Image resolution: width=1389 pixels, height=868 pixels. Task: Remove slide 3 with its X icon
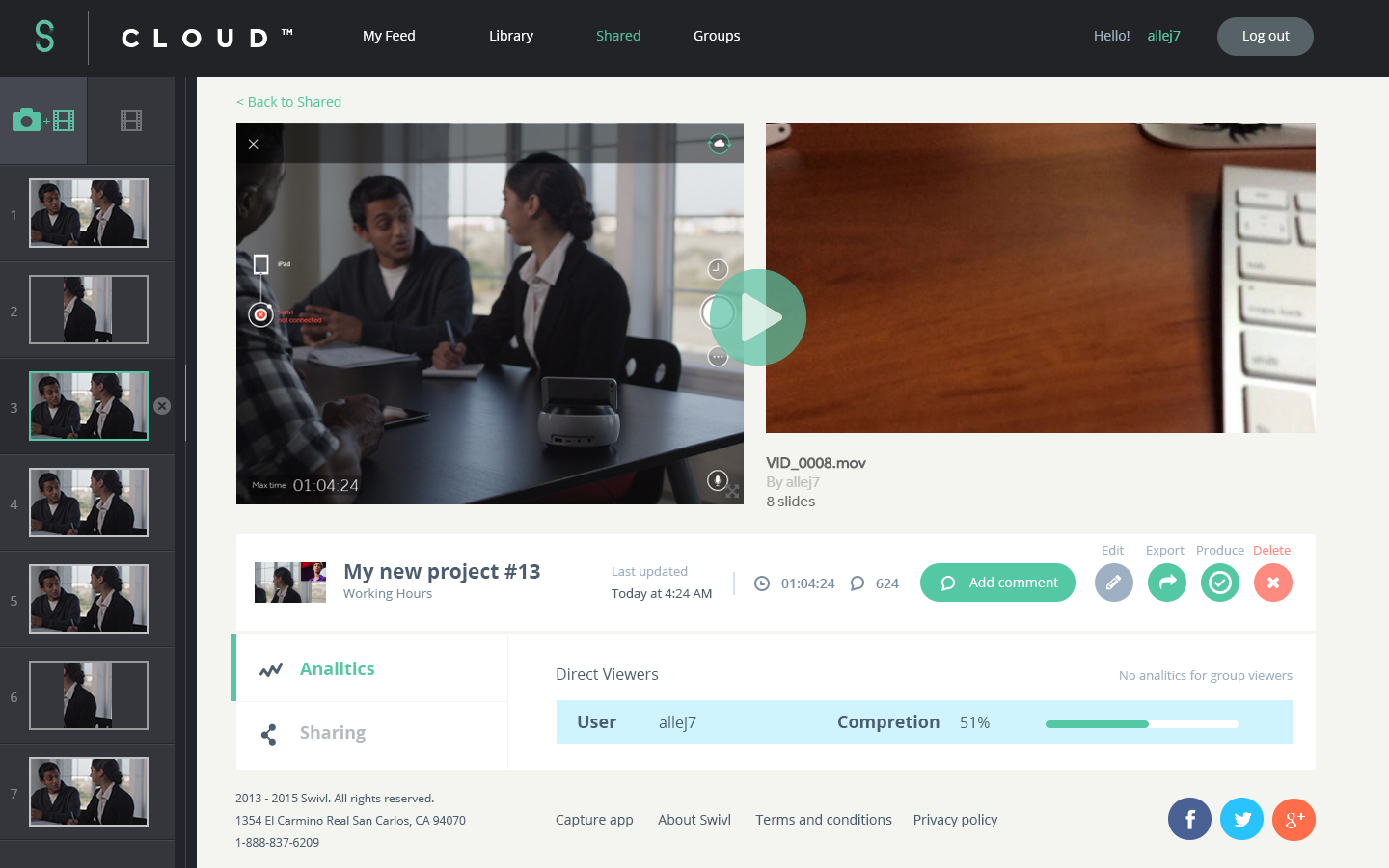pos(162,406)
